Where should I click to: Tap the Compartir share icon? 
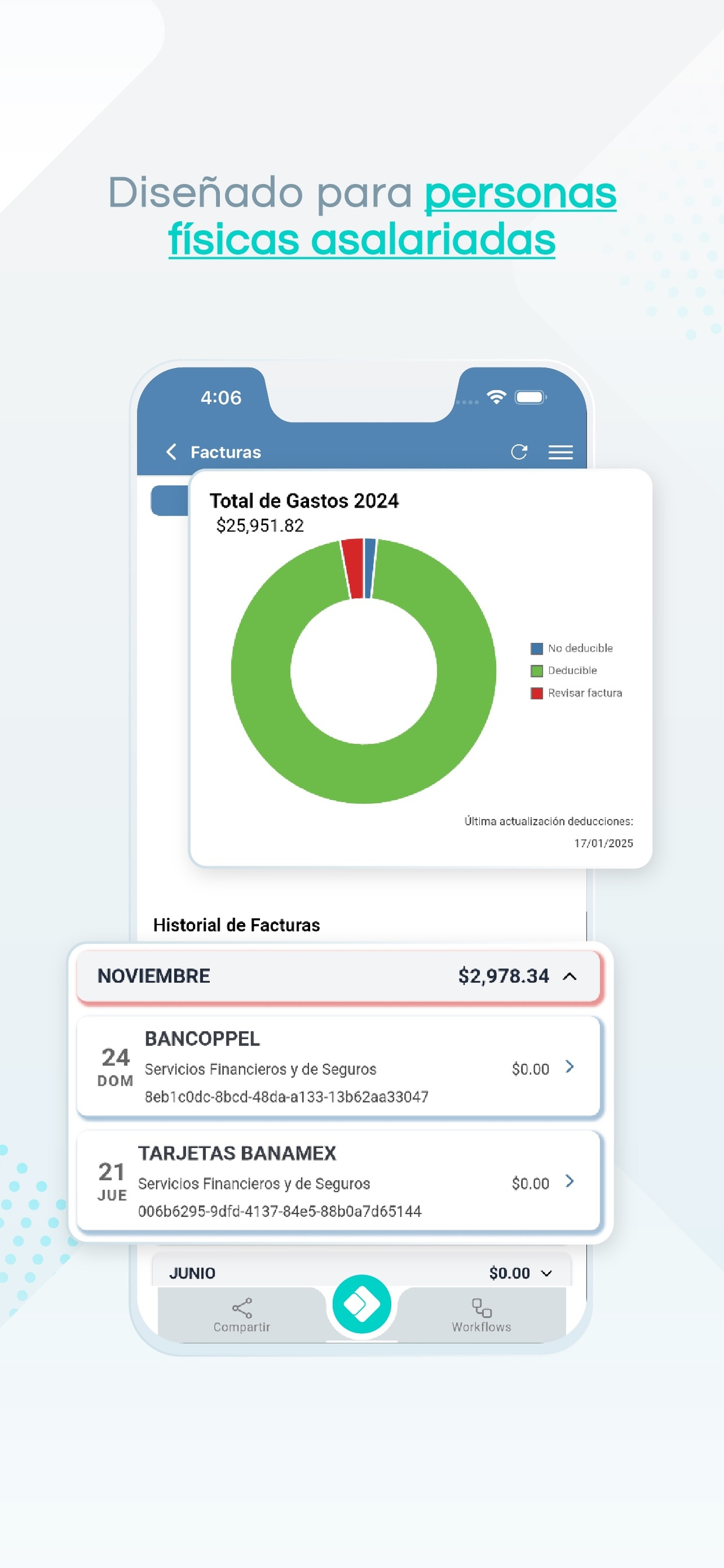(241, 1307)
